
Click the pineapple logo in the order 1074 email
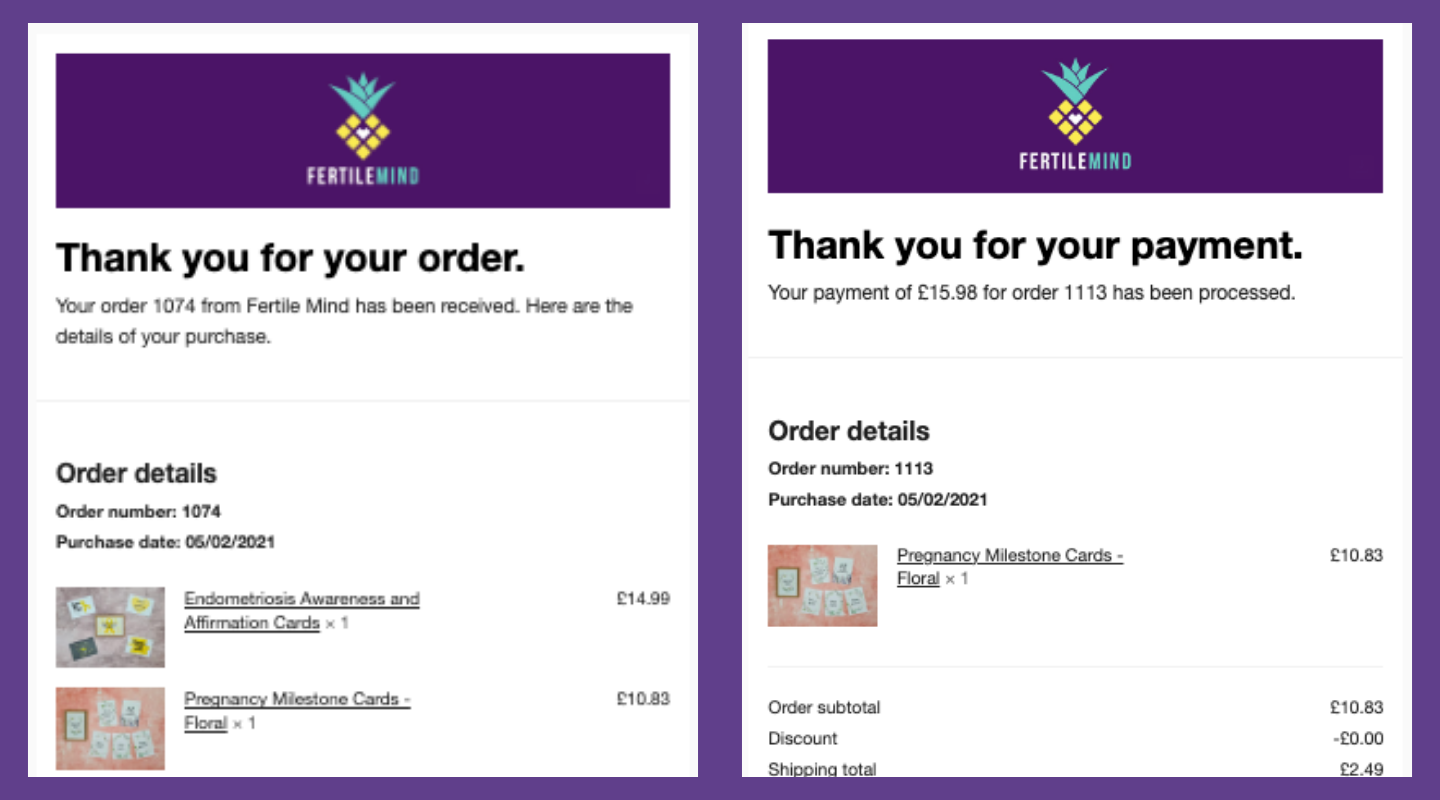tap(362, 117)
